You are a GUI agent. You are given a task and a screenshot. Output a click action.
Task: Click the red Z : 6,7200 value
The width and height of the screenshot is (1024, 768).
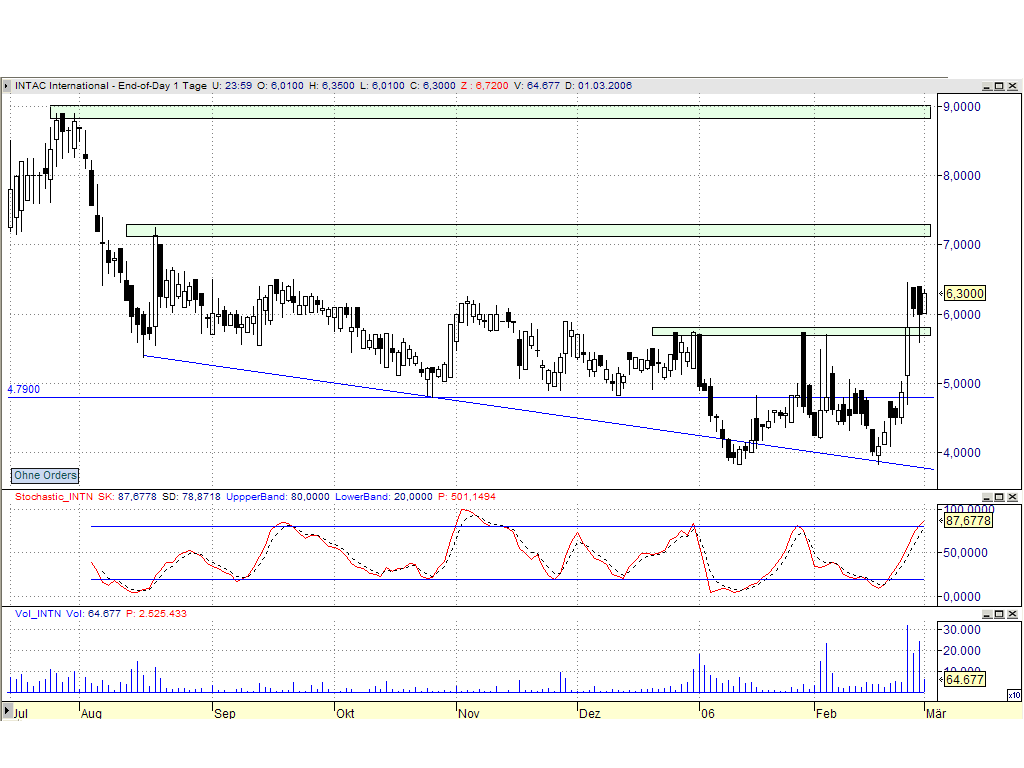coord(484,86)
